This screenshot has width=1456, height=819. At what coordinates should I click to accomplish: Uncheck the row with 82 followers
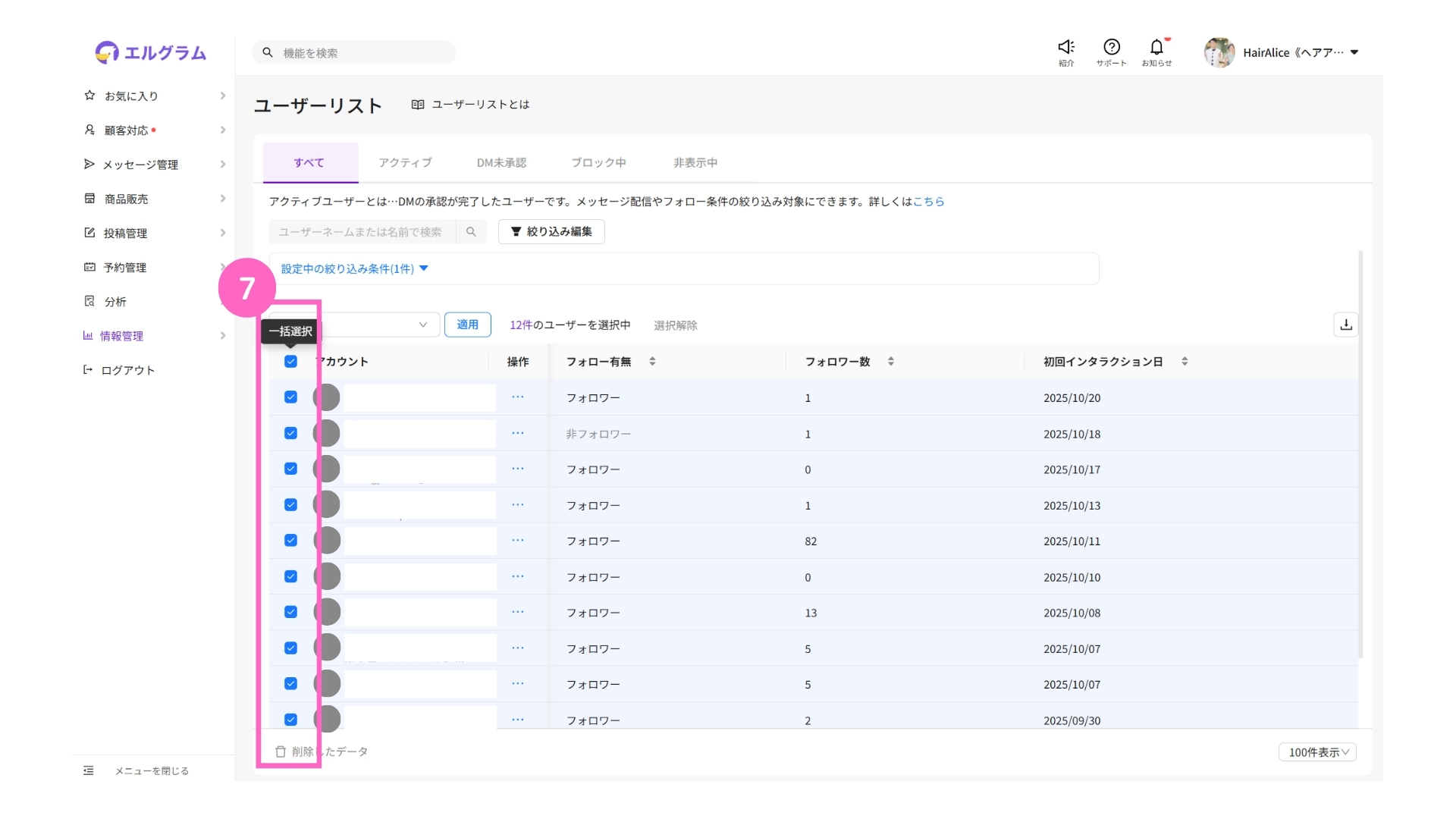click(290, 541)
